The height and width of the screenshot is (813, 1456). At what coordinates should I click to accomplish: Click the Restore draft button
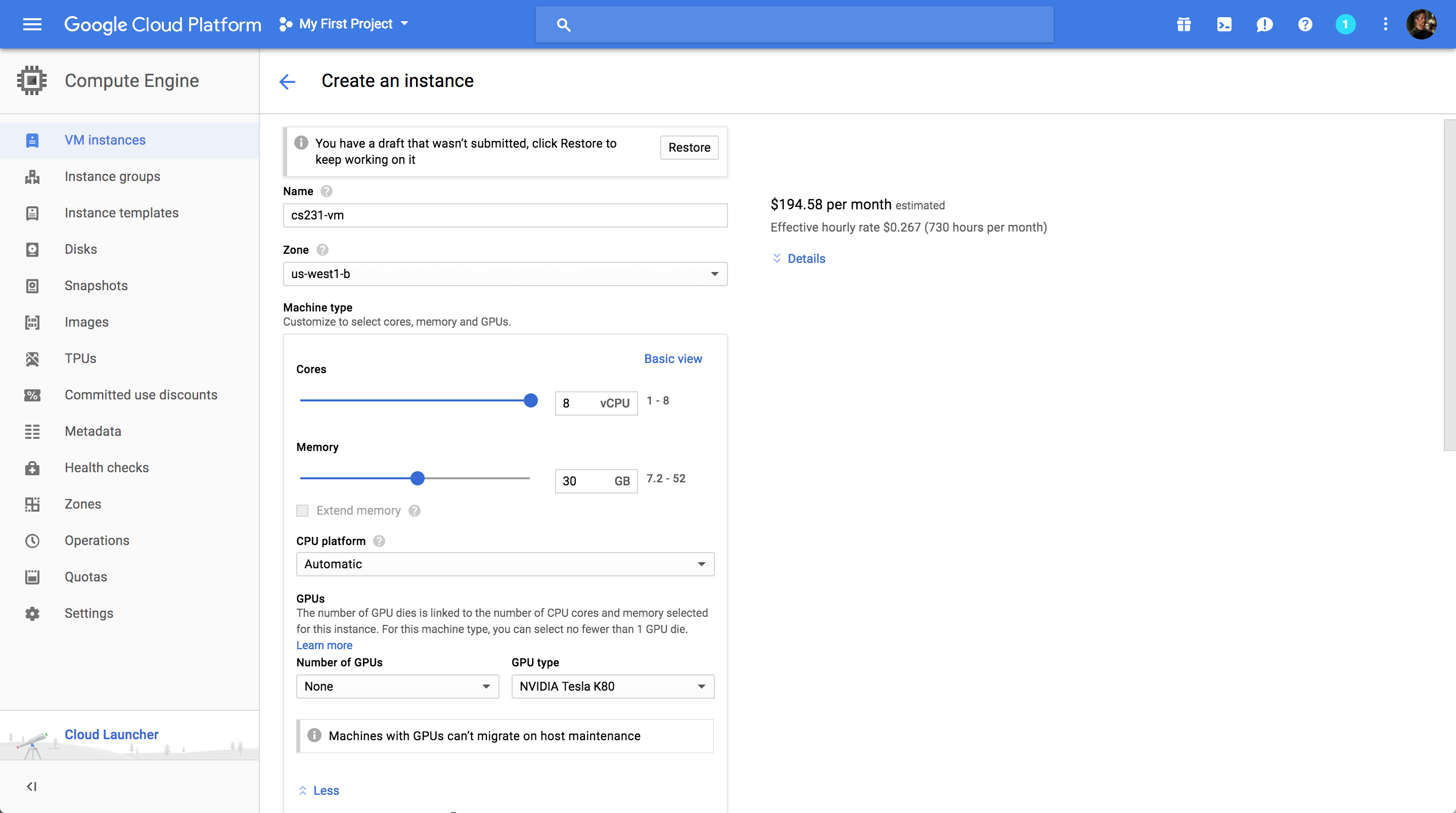pyautogui.click(x=689, y=148)
